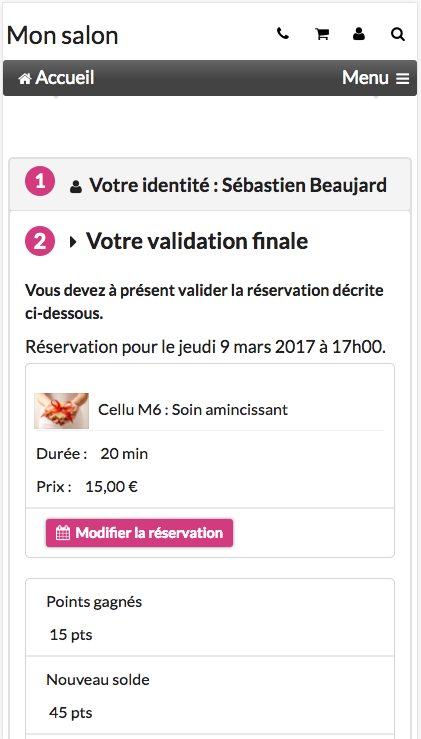This screenshot has height=739, width=421.
Task: Click the pink step 1 circle
Action: pyautogui.click(x=40, y=181)
